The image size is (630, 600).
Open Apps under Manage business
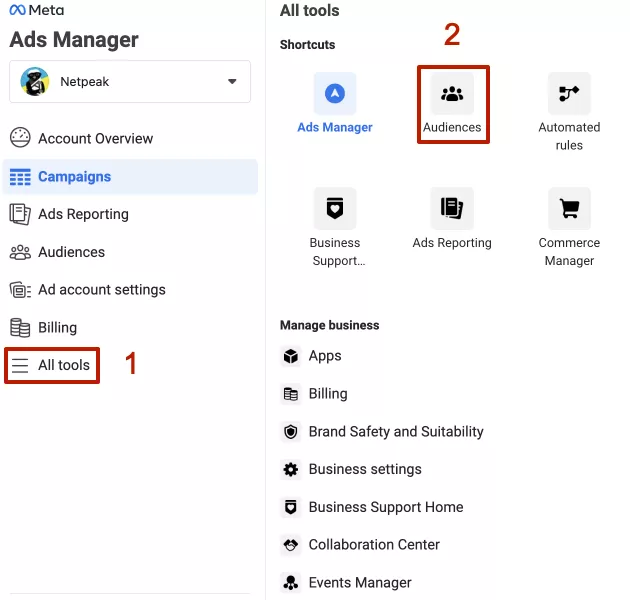click(325, 356)
